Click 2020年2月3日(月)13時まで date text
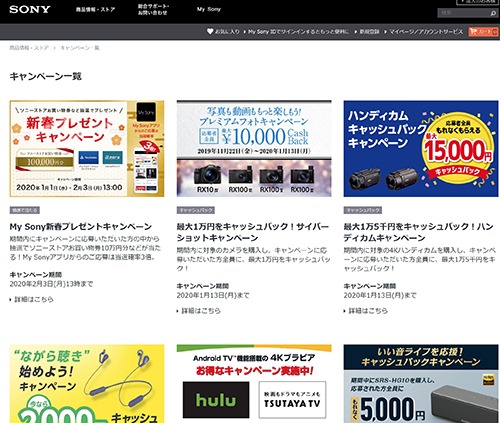The width and height of the screenshot is (500, 423). click(51, 284)
